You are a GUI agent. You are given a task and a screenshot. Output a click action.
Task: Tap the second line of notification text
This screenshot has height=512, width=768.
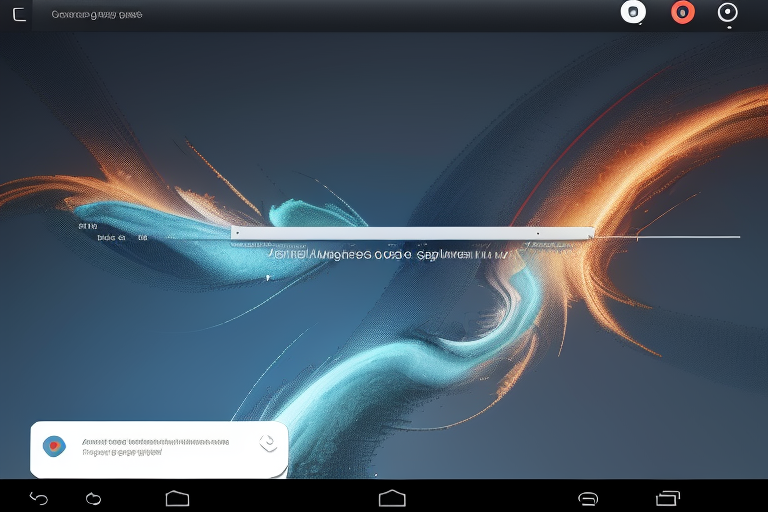click(x=121, y=452)
